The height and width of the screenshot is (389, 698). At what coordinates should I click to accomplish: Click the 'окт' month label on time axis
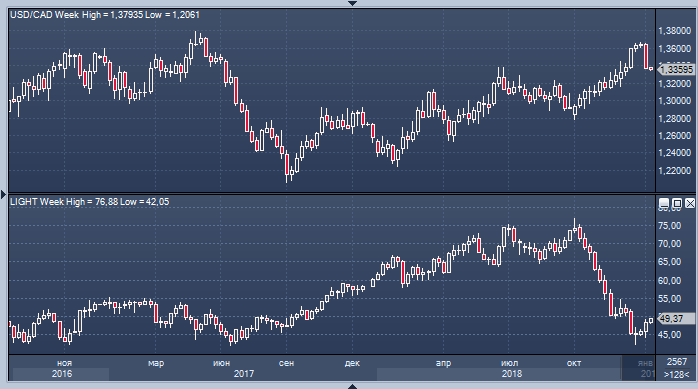click(x=574, y=363)
